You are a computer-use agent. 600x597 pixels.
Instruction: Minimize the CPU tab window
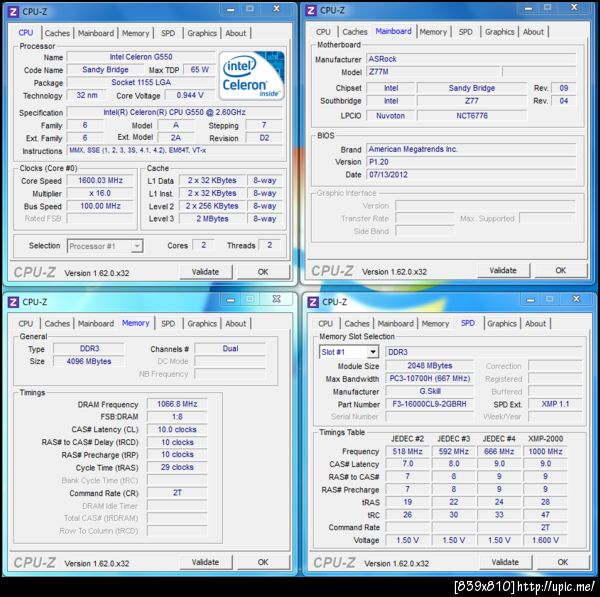click(x=231, y=9)
